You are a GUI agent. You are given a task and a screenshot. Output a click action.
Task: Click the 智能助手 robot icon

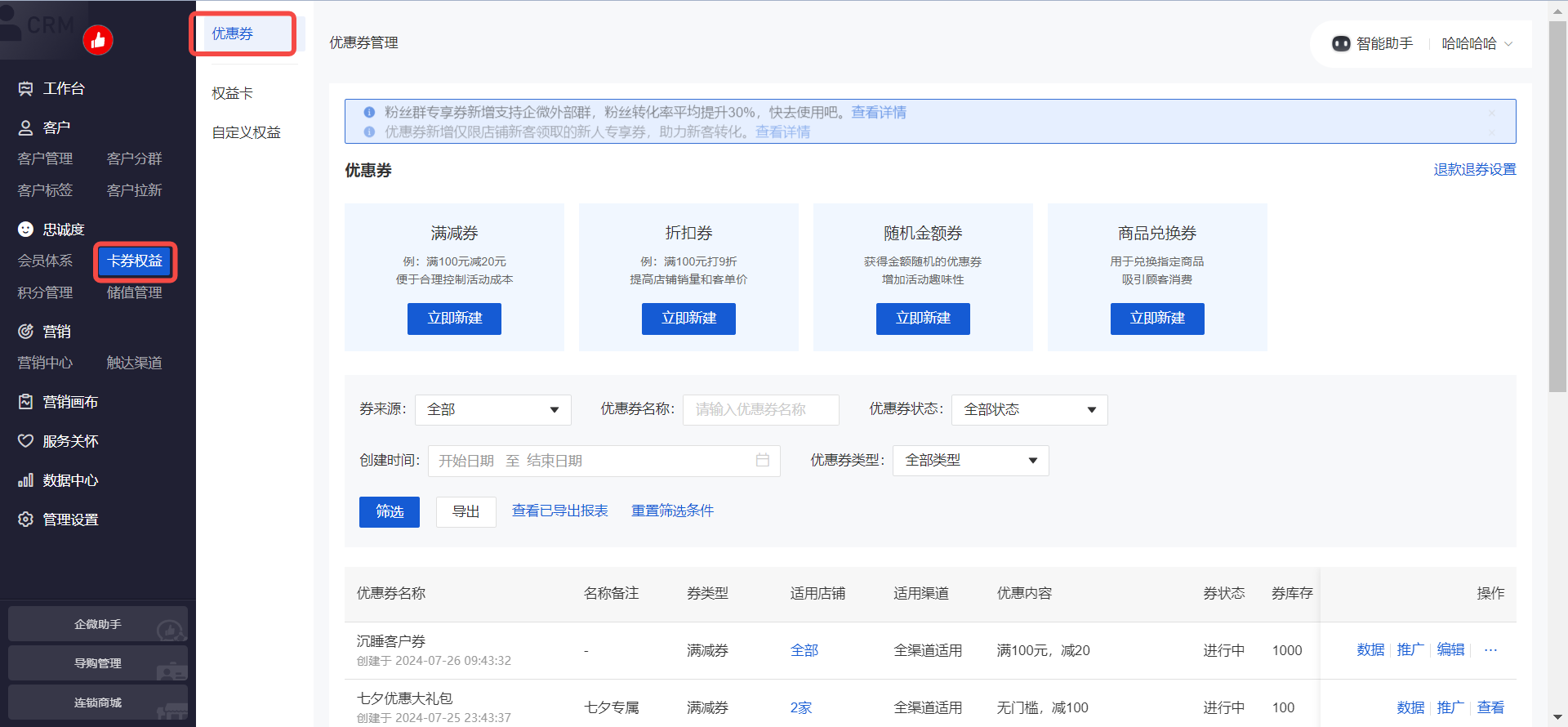1341,43
